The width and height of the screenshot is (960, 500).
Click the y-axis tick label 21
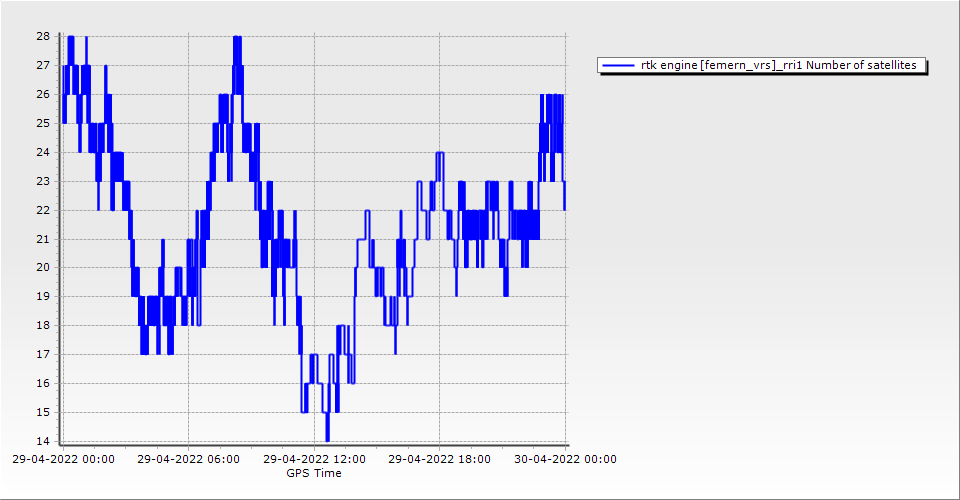(x=43, y=239)
